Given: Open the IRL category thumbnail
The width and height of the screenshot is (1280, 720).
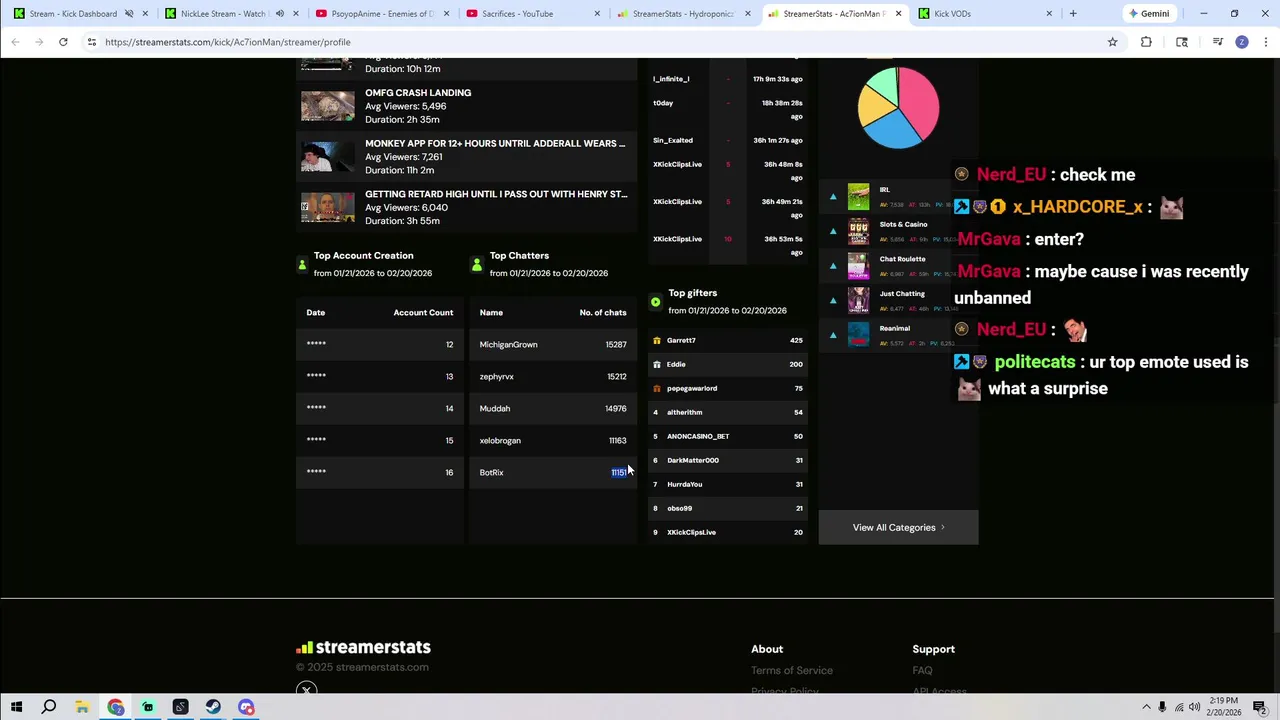Looking at the screenshot, I should 859,196.
